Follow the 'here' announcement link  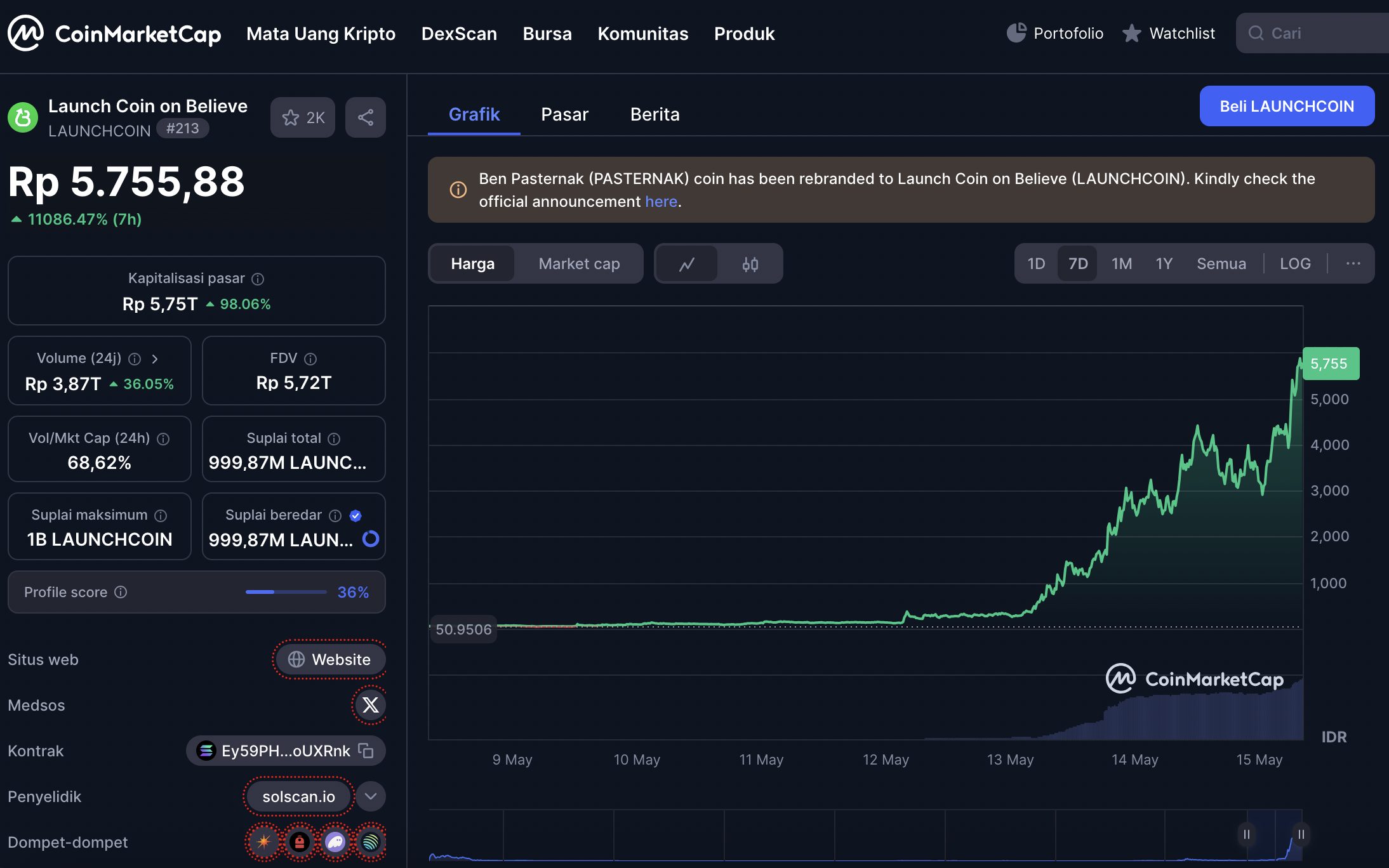(661, 201)
